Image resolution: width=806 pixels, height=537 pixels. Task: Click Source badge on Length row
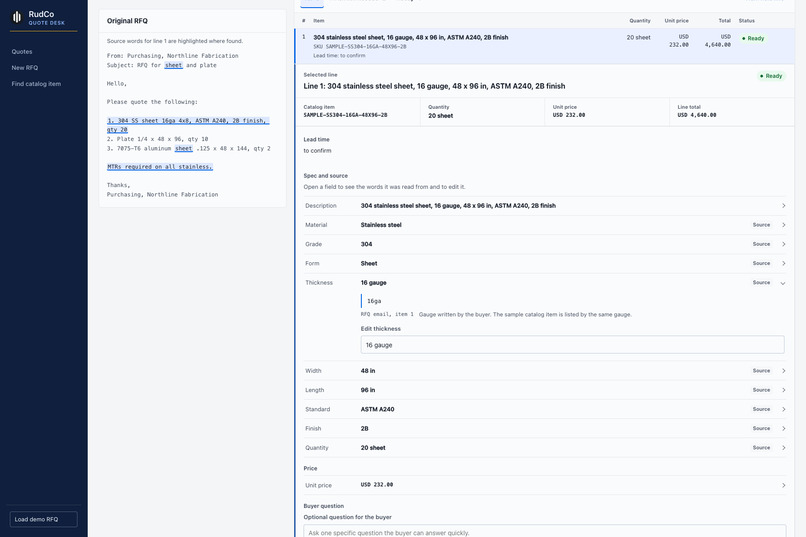click(761, 390)
